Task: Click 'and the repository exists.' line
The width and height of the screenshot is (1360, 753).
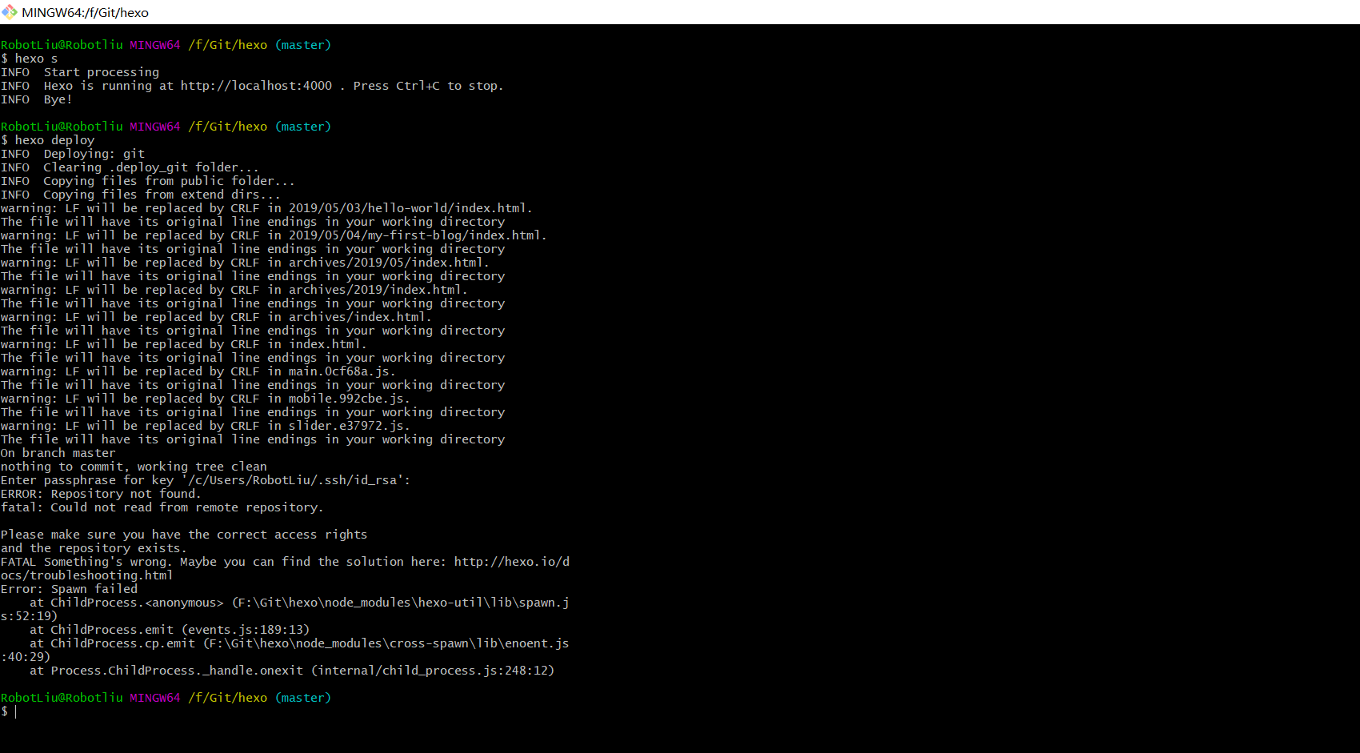Action: [x=94, y=548]
